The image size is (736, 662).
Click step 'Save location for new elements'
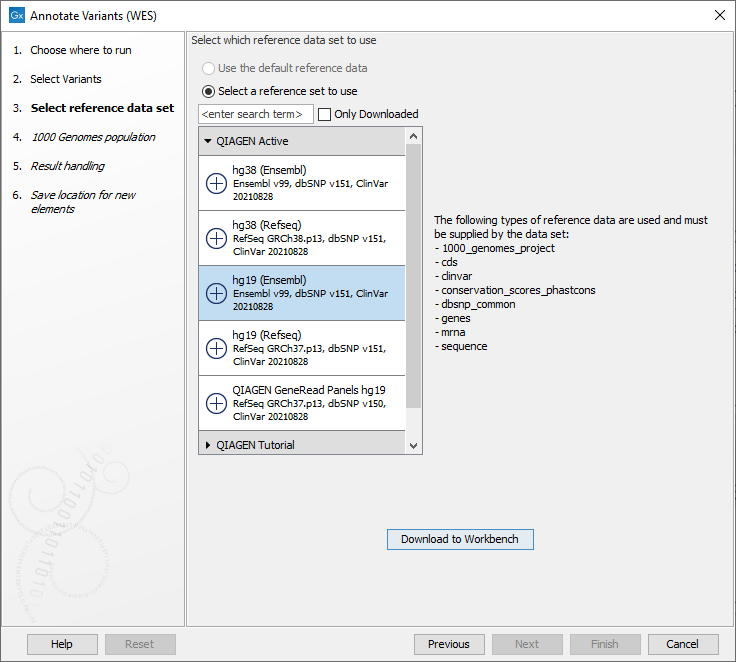tap(83, 202)
